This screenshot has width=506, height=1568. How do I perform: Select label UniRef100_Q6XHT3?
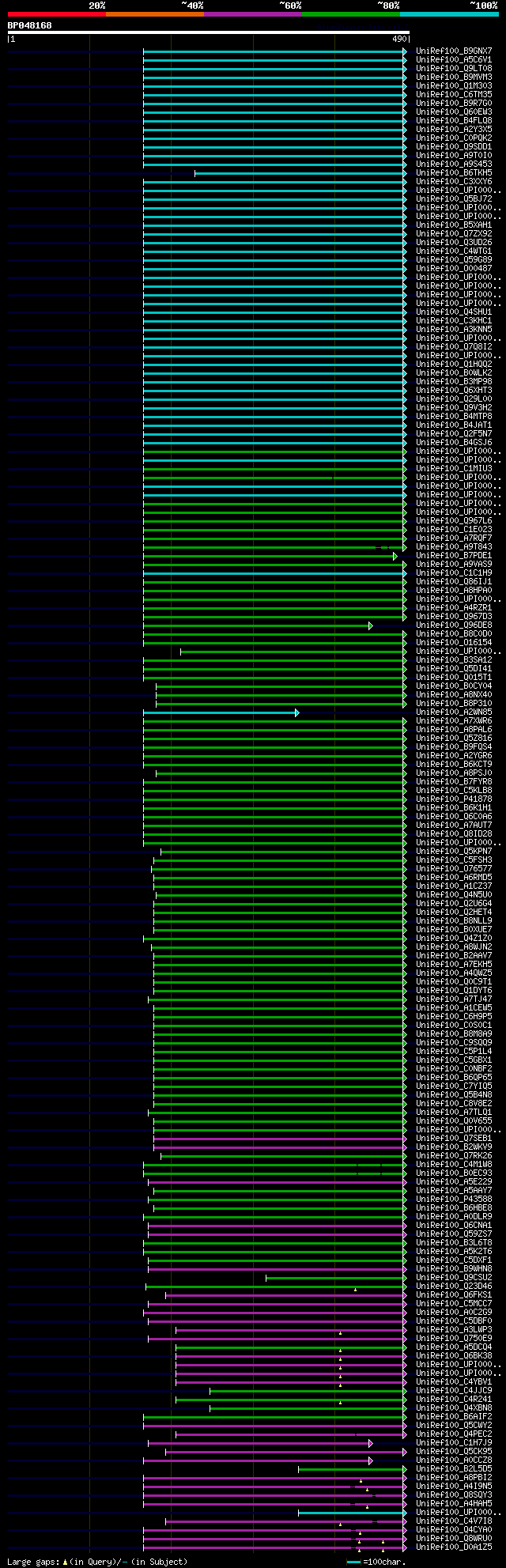tap(454, 391)
